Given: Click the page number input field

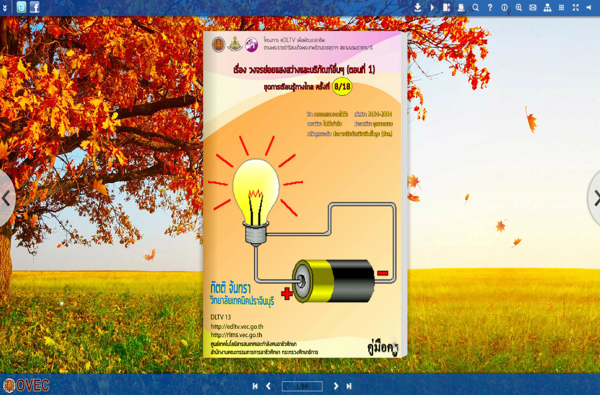Looking at the screenshot, I should point(302,386).
